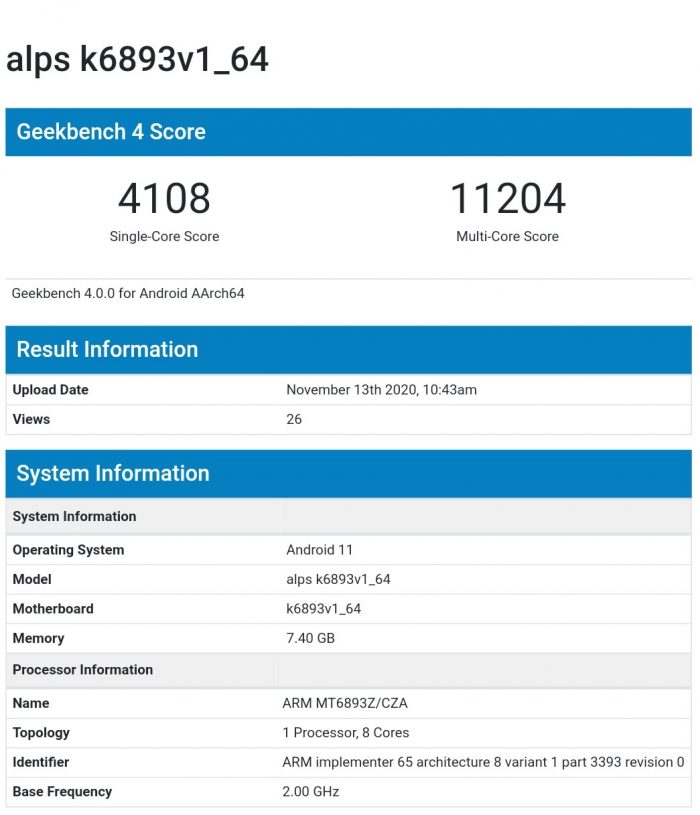Select the 7.40 GB memory value
The image size is (700, 815).
(310, 638)
